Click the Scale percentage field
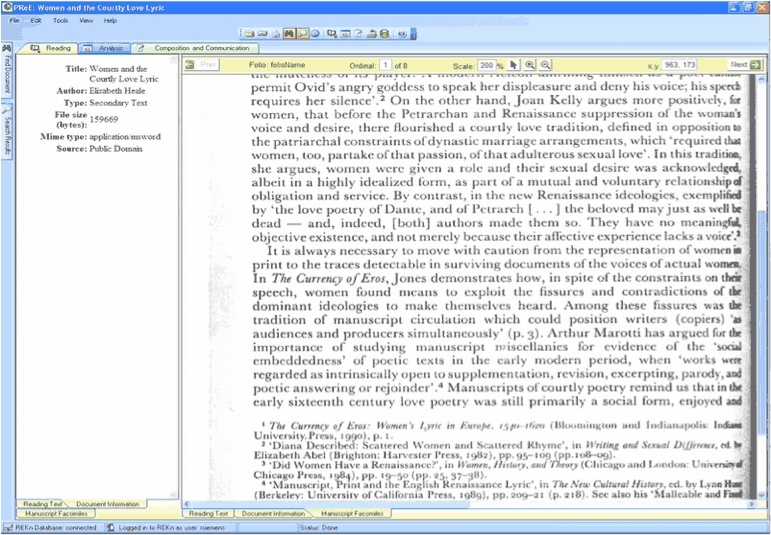Image resolution: width=771 pixels, height=535 pixels. (486, 65)
